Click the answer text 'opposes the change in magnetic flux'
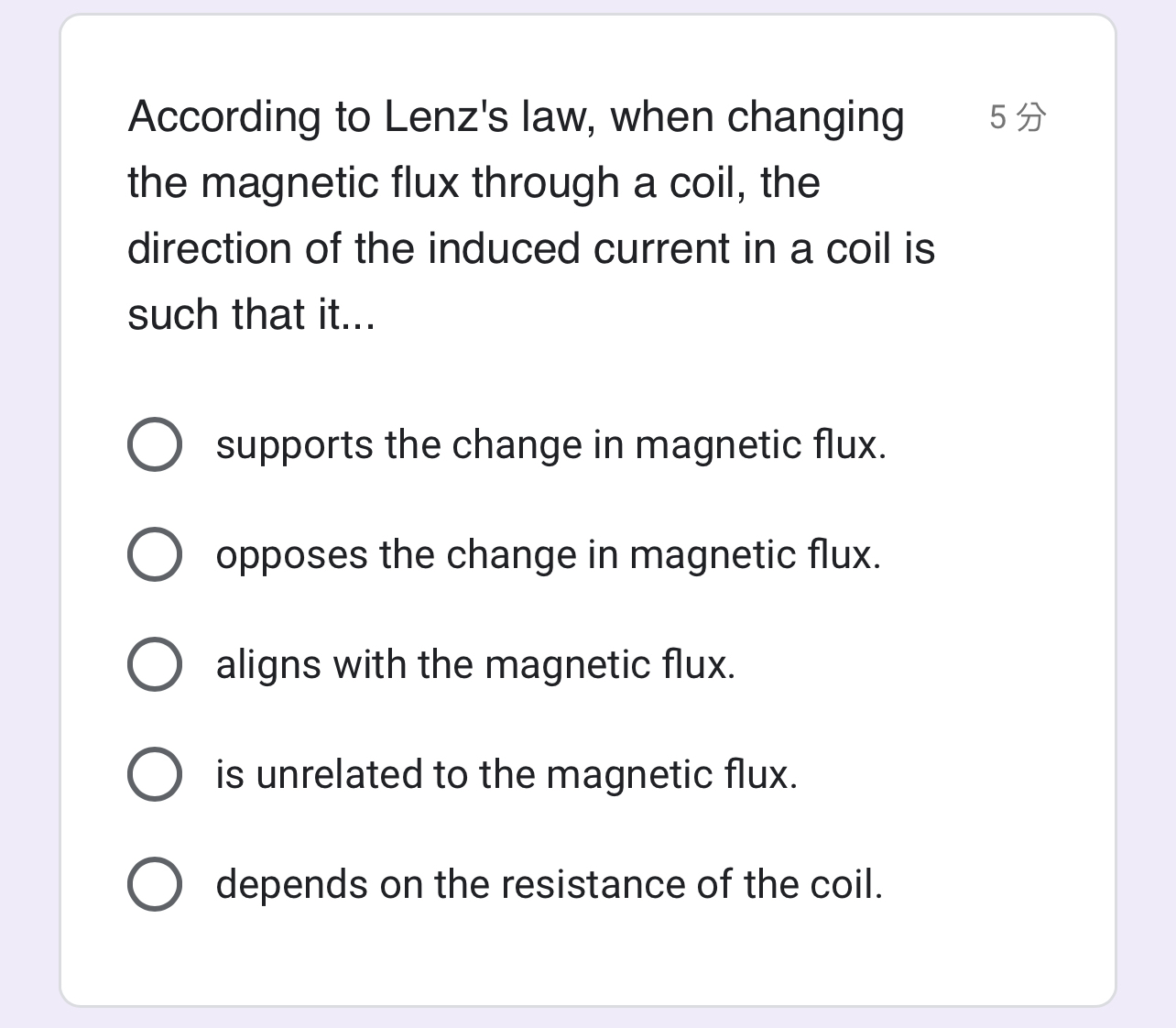The height and width of the screenshot is (1028, 1176). tap(549, 555)
